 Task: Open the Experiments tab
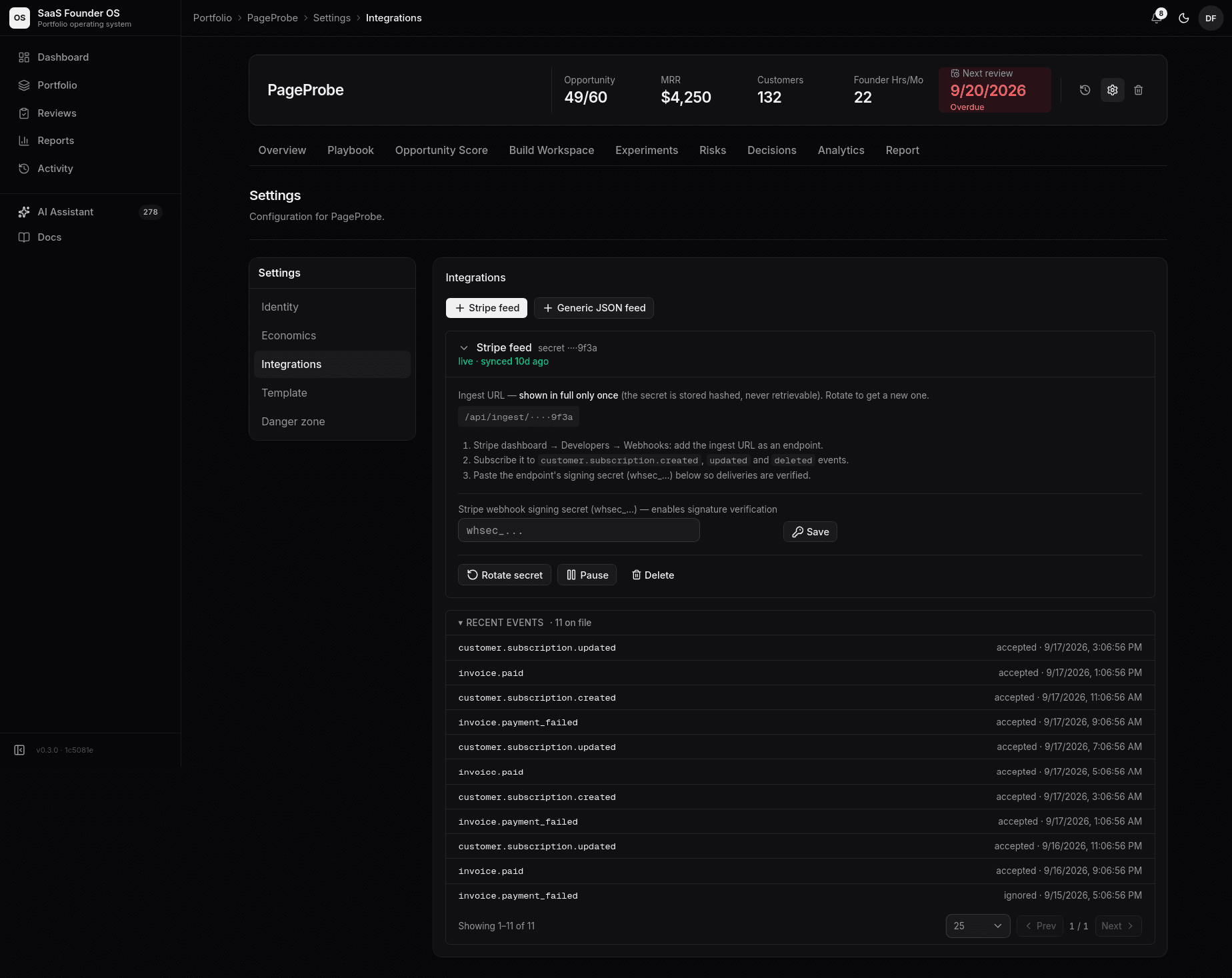pyautogui.click(x=647, y=151)
